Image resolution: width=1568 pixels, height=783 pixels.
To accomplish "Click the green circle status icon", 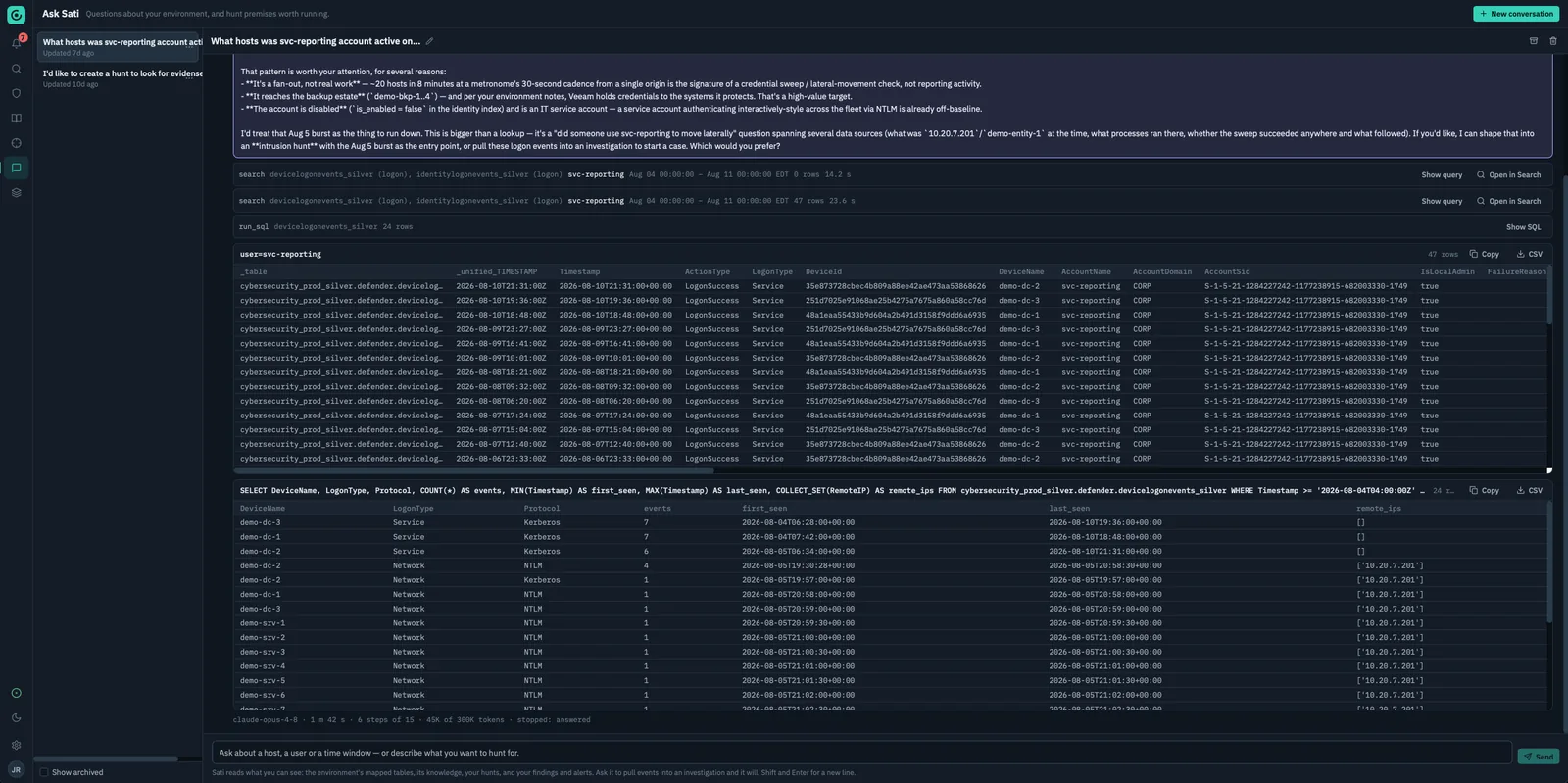I will pos(16,693).
